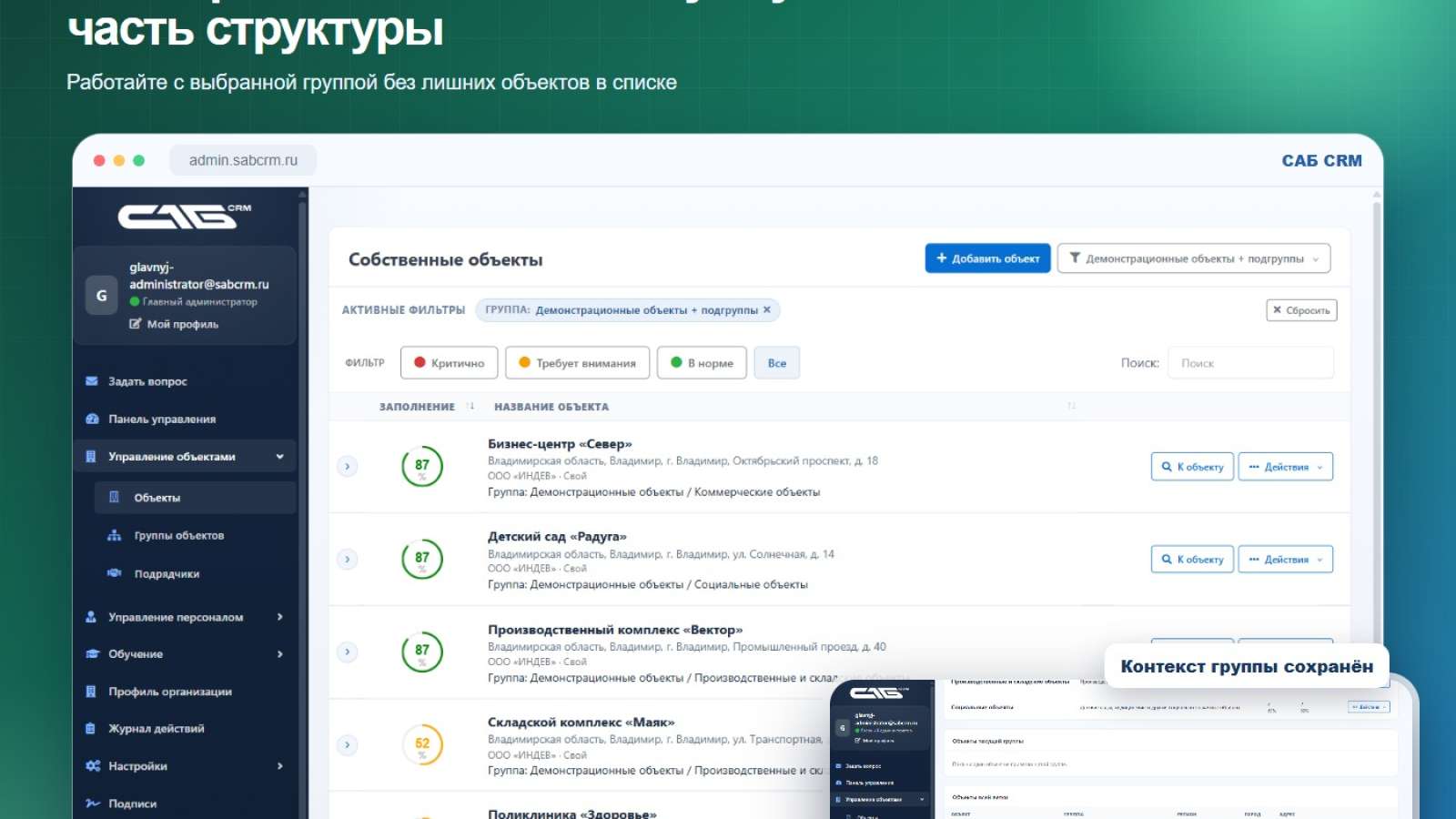Click 87% fill indicator of Бизнес-центр «Север»
This screenshot has width=1456, height=819.
422,466
